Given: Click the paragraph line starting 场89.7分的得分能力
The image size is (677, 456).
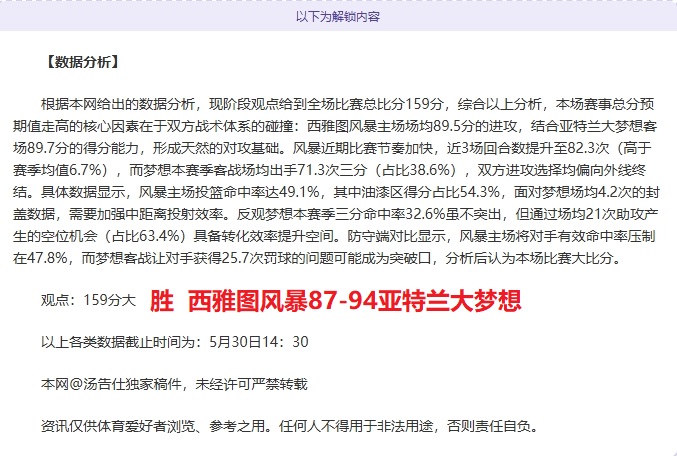Looking at the screenshot, I should tap(332, 148).
